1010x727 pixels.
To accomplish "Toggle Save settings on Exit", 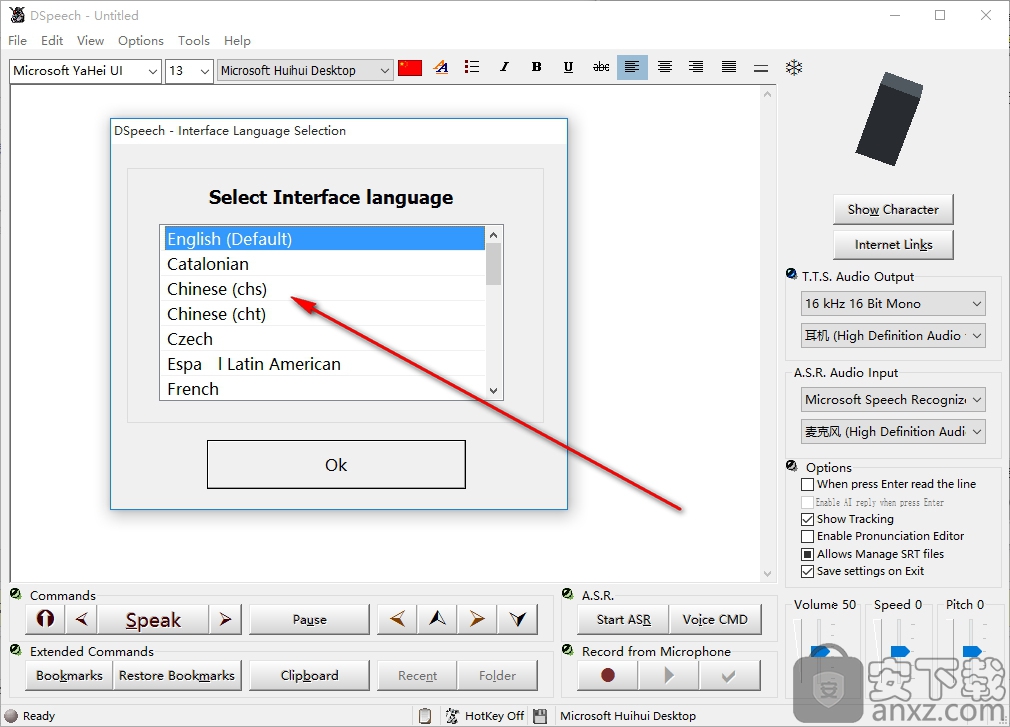I will click(807, 571).
